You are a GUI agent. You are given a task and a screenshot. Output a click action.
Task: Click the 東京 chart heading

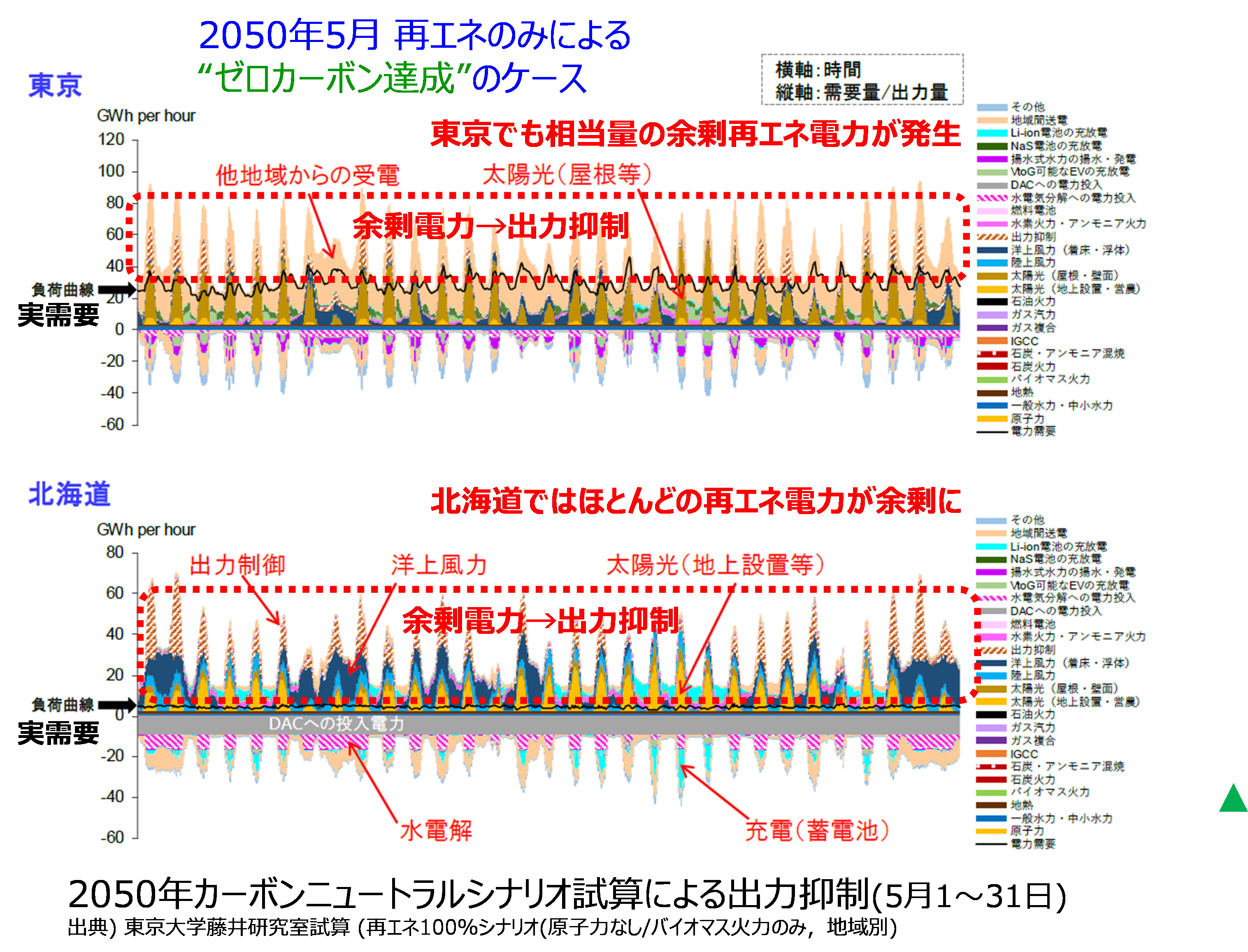(x=56, y=86)
